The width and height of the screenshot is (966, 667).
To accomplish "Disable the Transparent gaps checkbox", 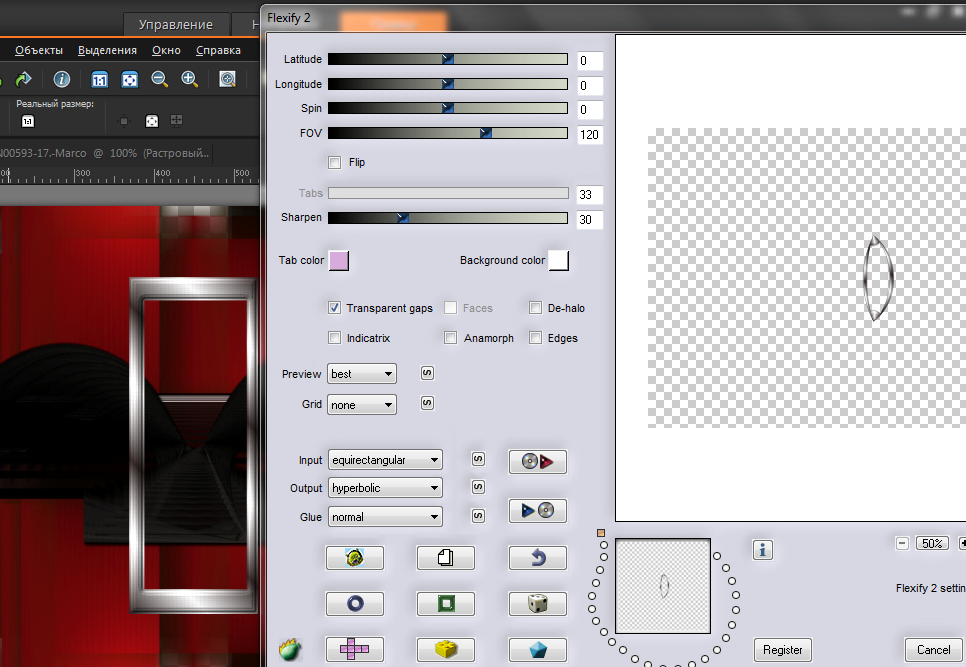I will tap(335, 308).
